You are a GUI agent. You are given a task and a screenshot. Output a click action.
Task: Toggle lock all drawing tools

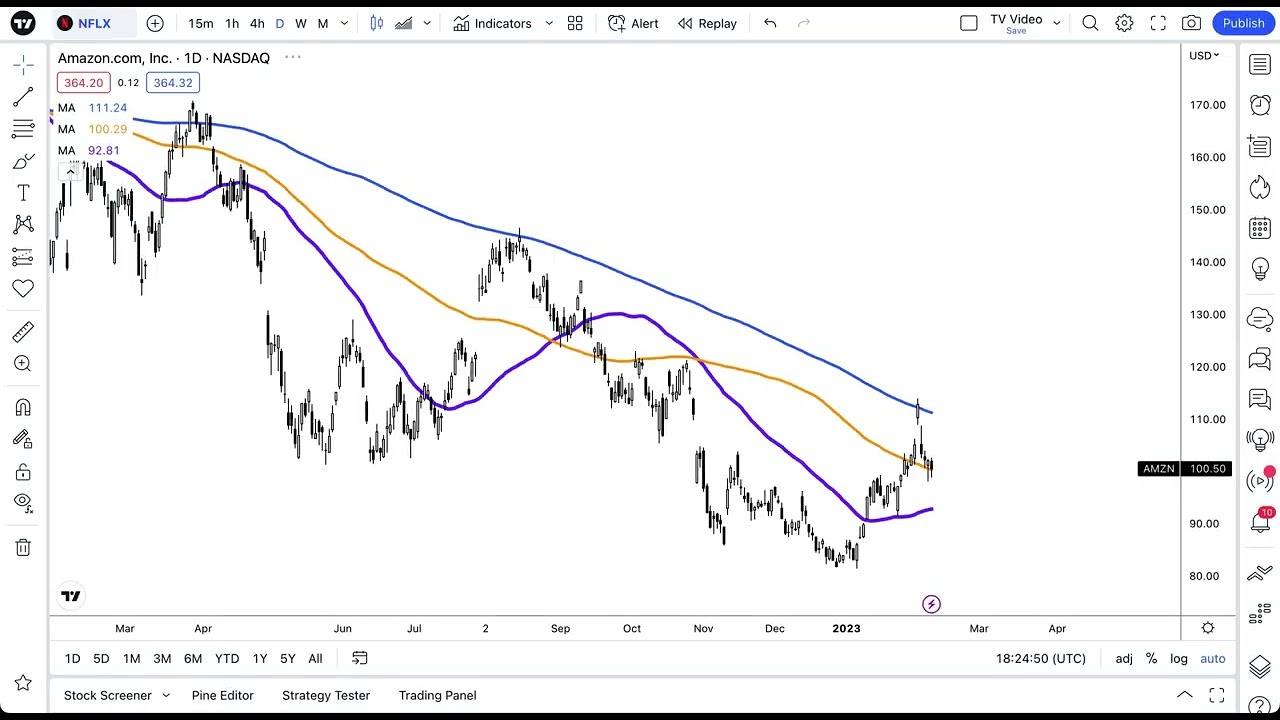pos(23,471)
